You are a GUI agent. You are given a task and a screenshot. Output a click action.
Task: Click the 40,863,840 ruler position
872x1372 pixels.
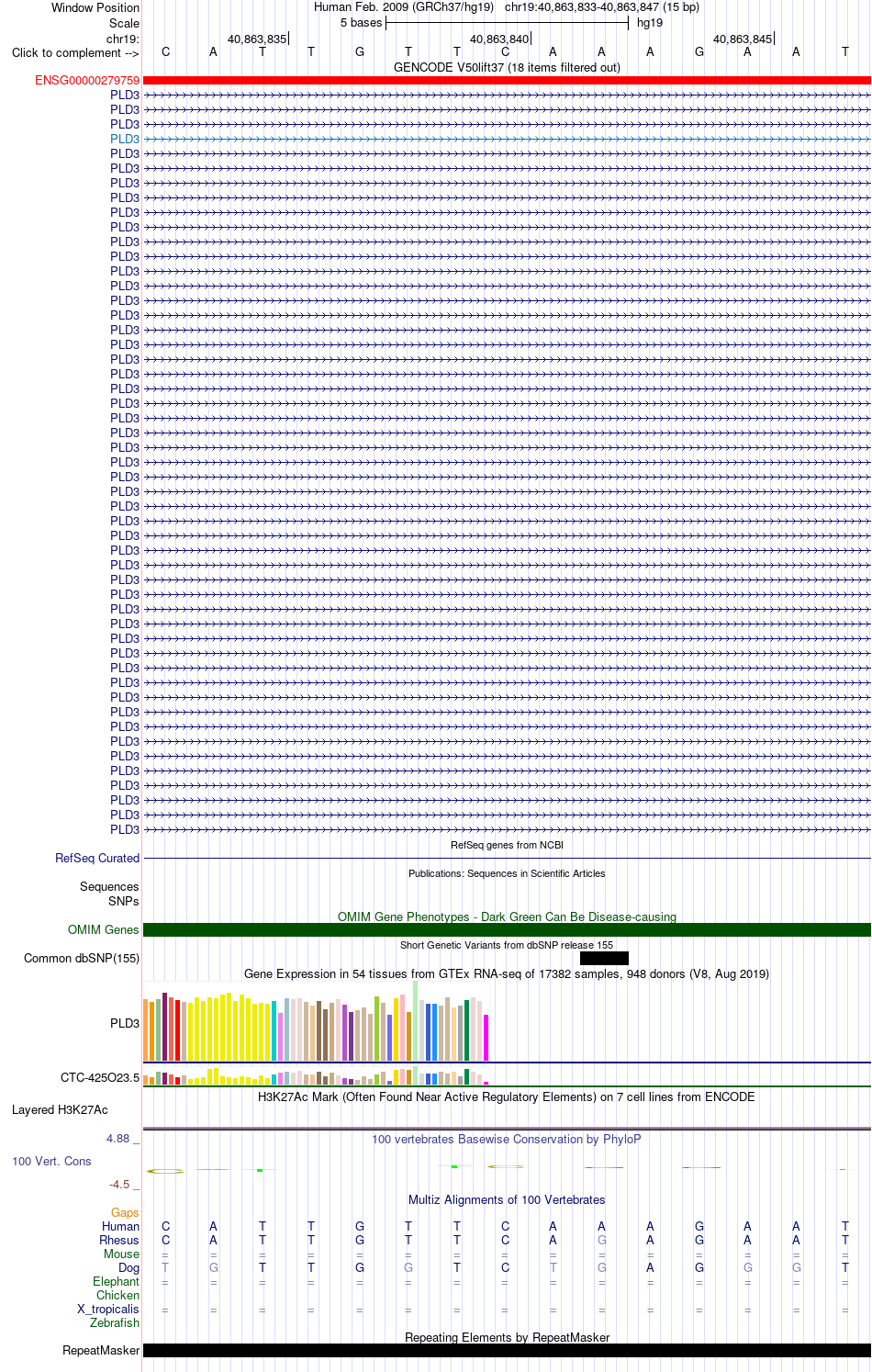pyautogui.click(x=500, y=39)
